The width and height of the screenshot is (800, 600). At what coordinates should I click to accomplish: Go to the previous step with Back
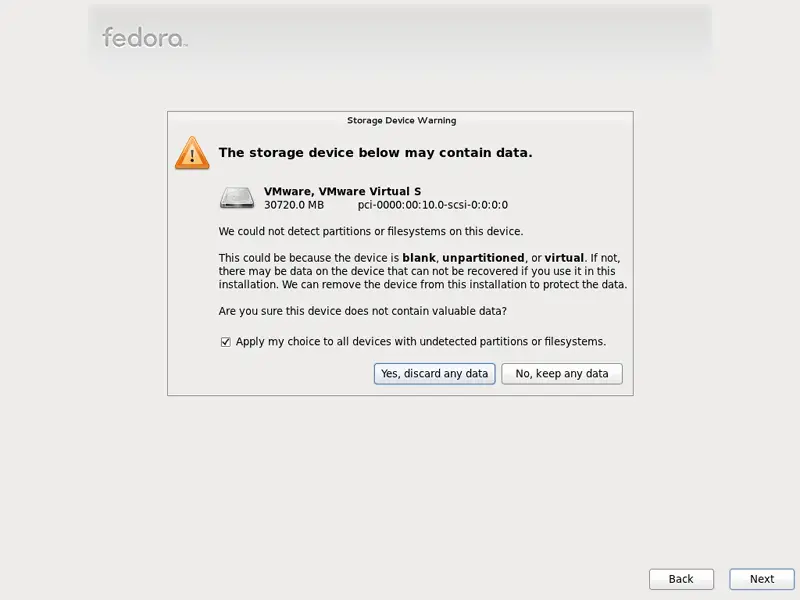click(681, 579)
